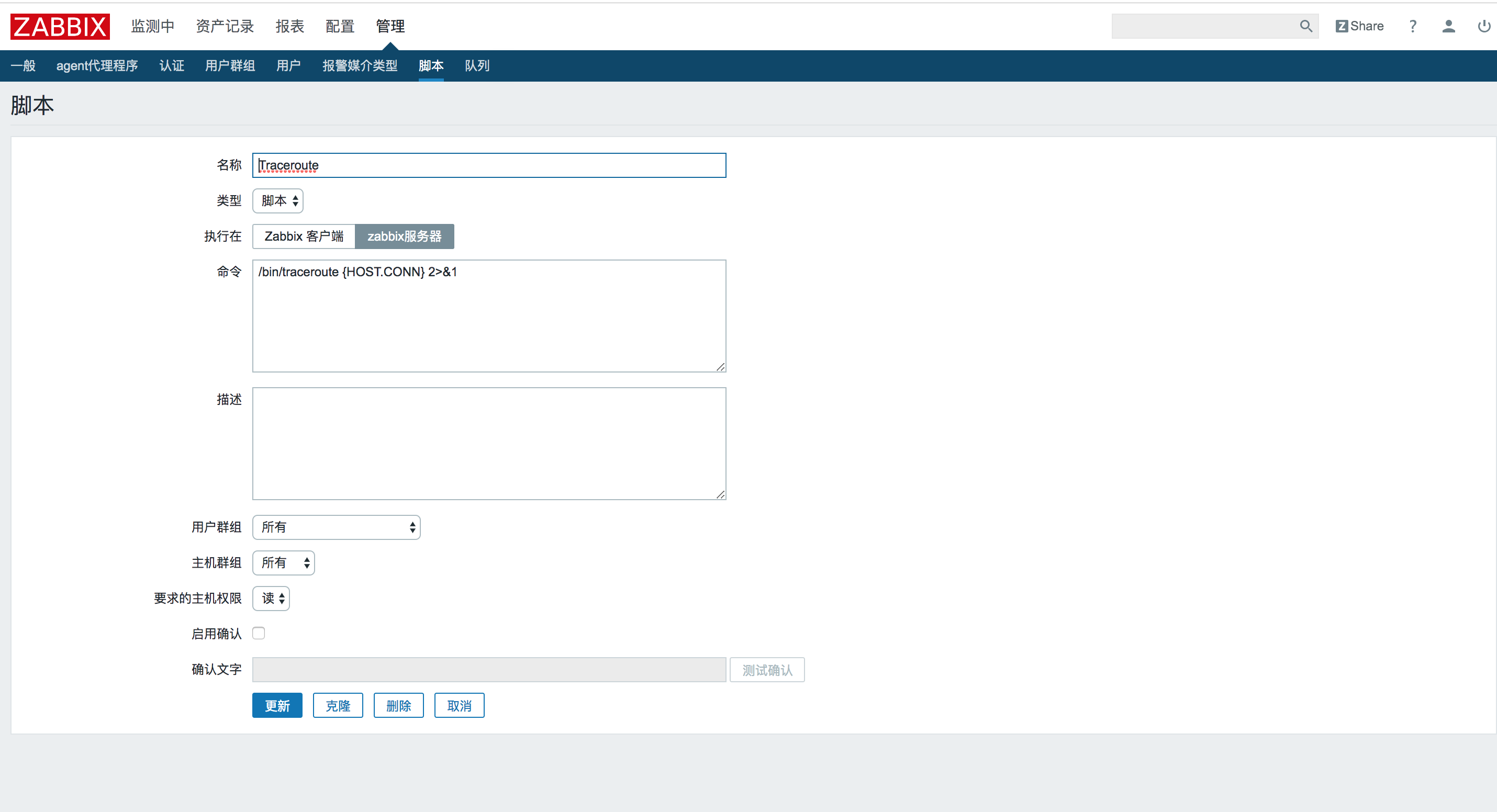Image resolution: width=1497 pixels, height=812 pixels.
Task: Open the 资产记录 menu
Action: pyautogui.click(x=225, y=26)
